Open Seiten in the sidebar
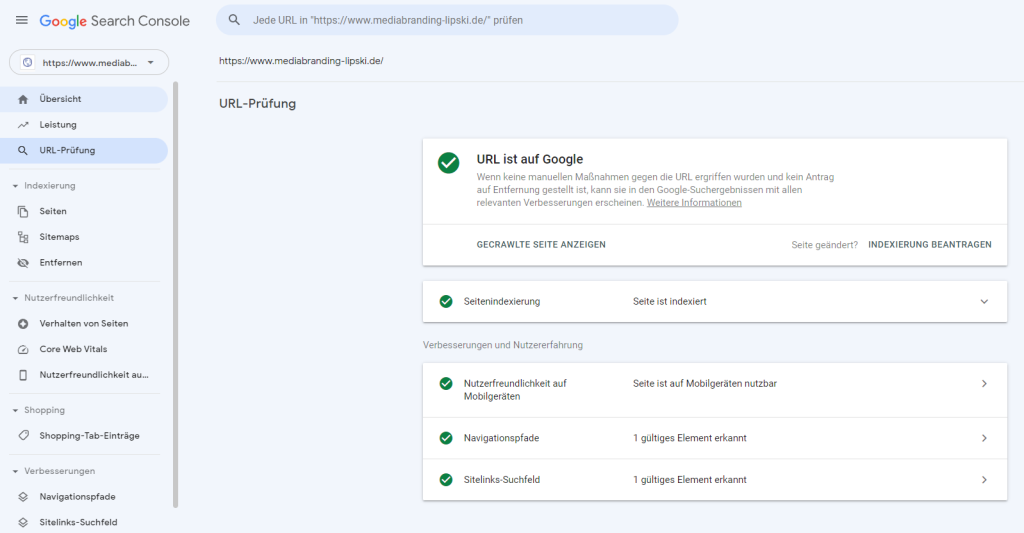 click(84, 212)
